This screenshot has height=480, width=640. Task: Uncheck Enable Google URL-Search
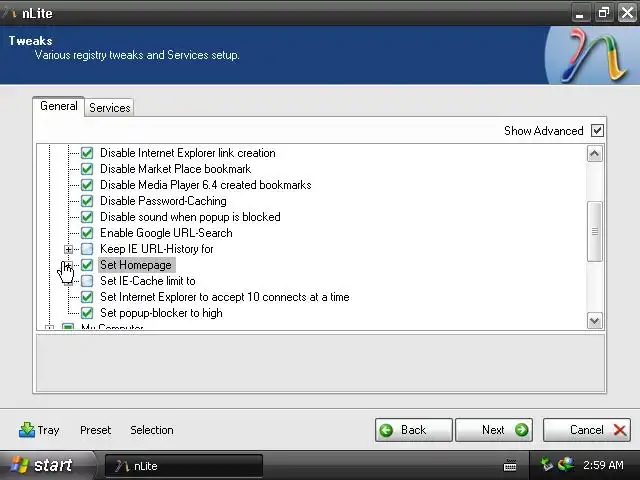(x=87, y=233)
